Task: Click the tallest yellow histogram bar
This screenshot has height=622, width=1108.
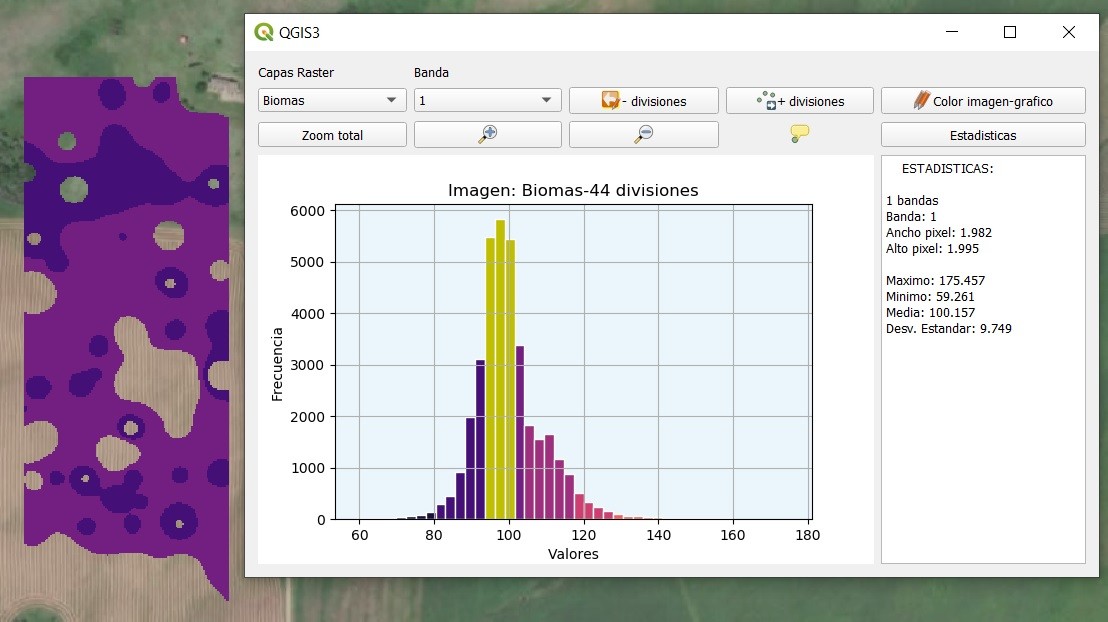Action: 500,370
